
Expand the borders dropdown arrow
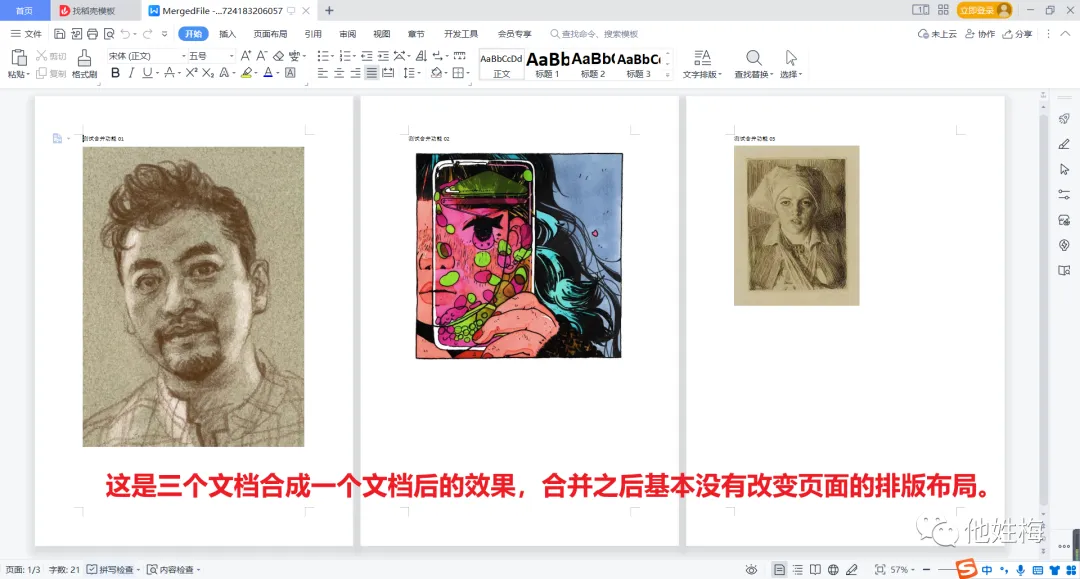point(468,74)
